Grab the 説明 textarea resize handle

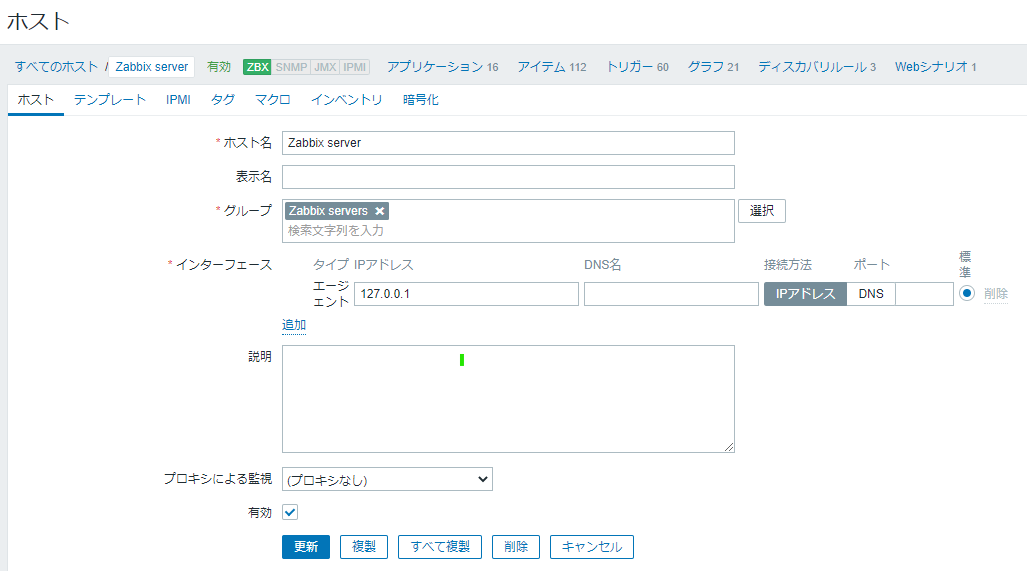click(729, 447)
